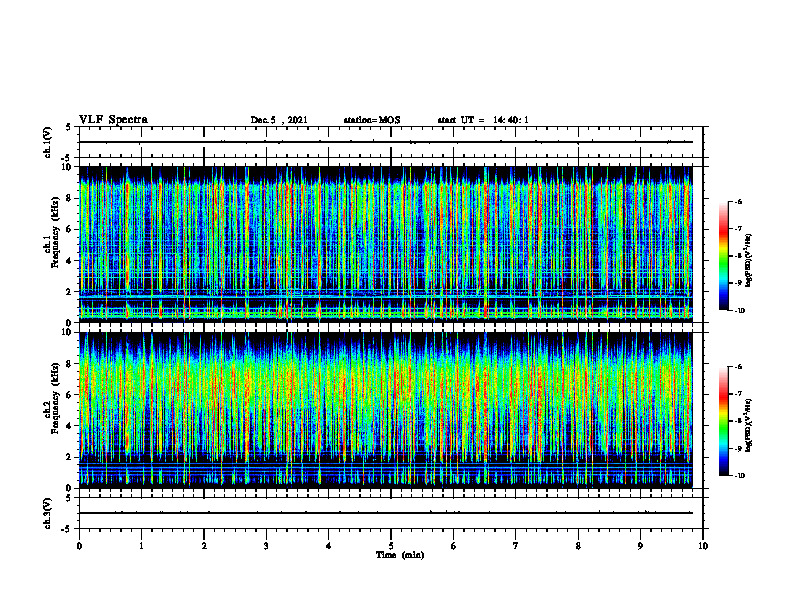792x612 pixels.
Task: Click the ch.1(V) waveform axis label
Action: click(x=48, y=142)
